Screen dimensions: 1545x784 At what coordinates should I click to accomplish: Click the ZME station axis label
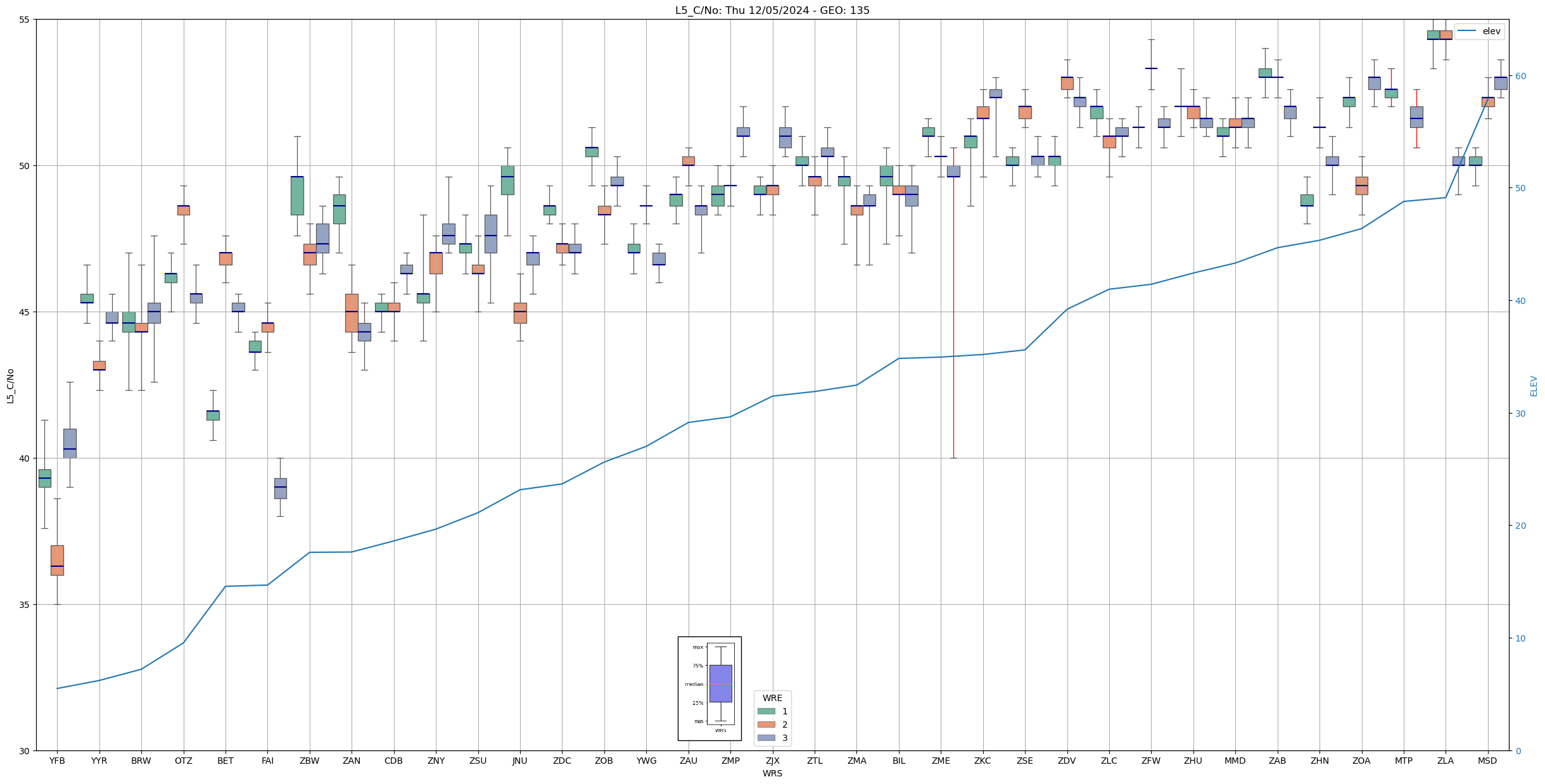pyautogui.click(x=941, y=761)
